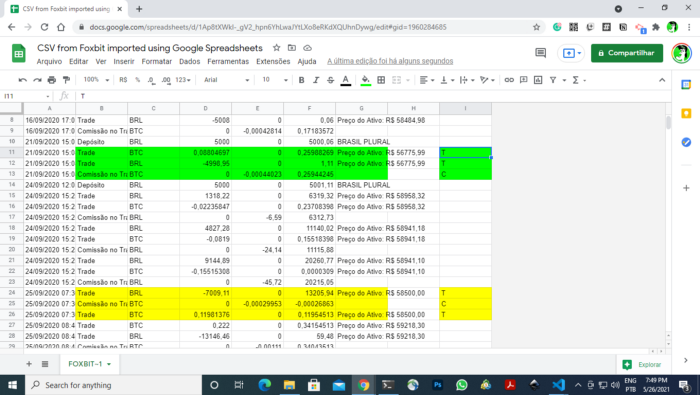Open the Inserir menu
Image resolution: width=700 pixels, height=395 pixels.
coord(124,62)
